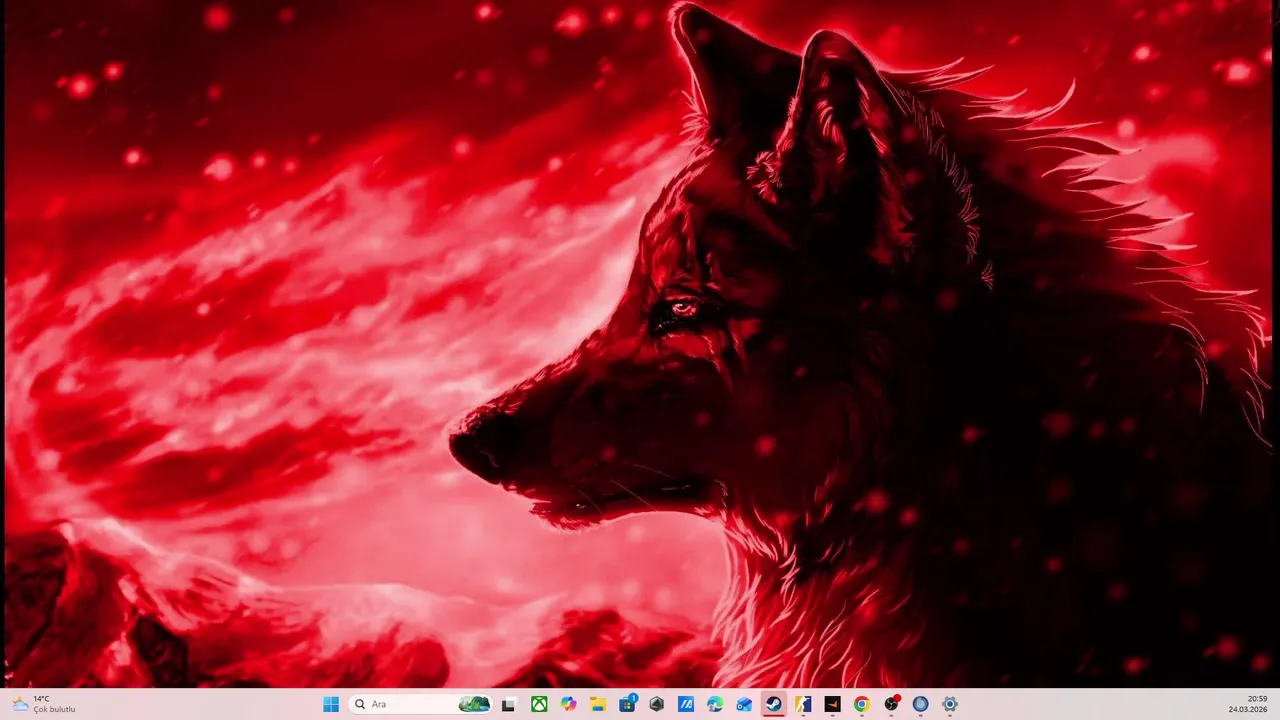This screenshot has width=1280, height=720.
Task: Launch Microsoft Edge browser
Action: [x=715, y=704]
